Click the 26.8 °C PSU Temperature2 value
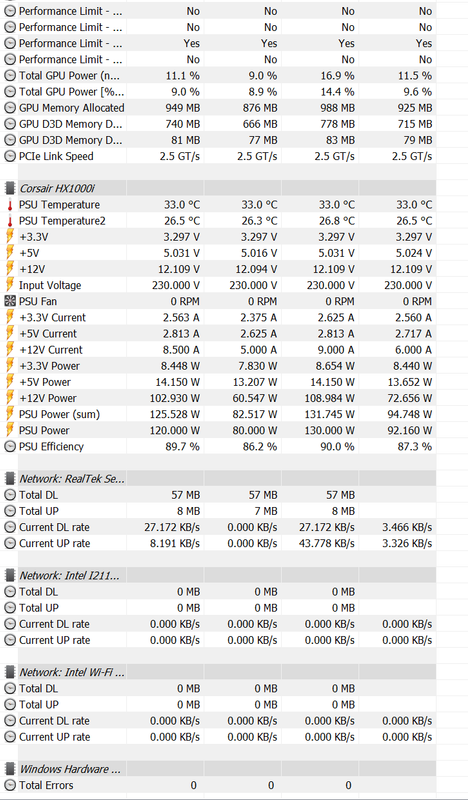 click(336, 221)
